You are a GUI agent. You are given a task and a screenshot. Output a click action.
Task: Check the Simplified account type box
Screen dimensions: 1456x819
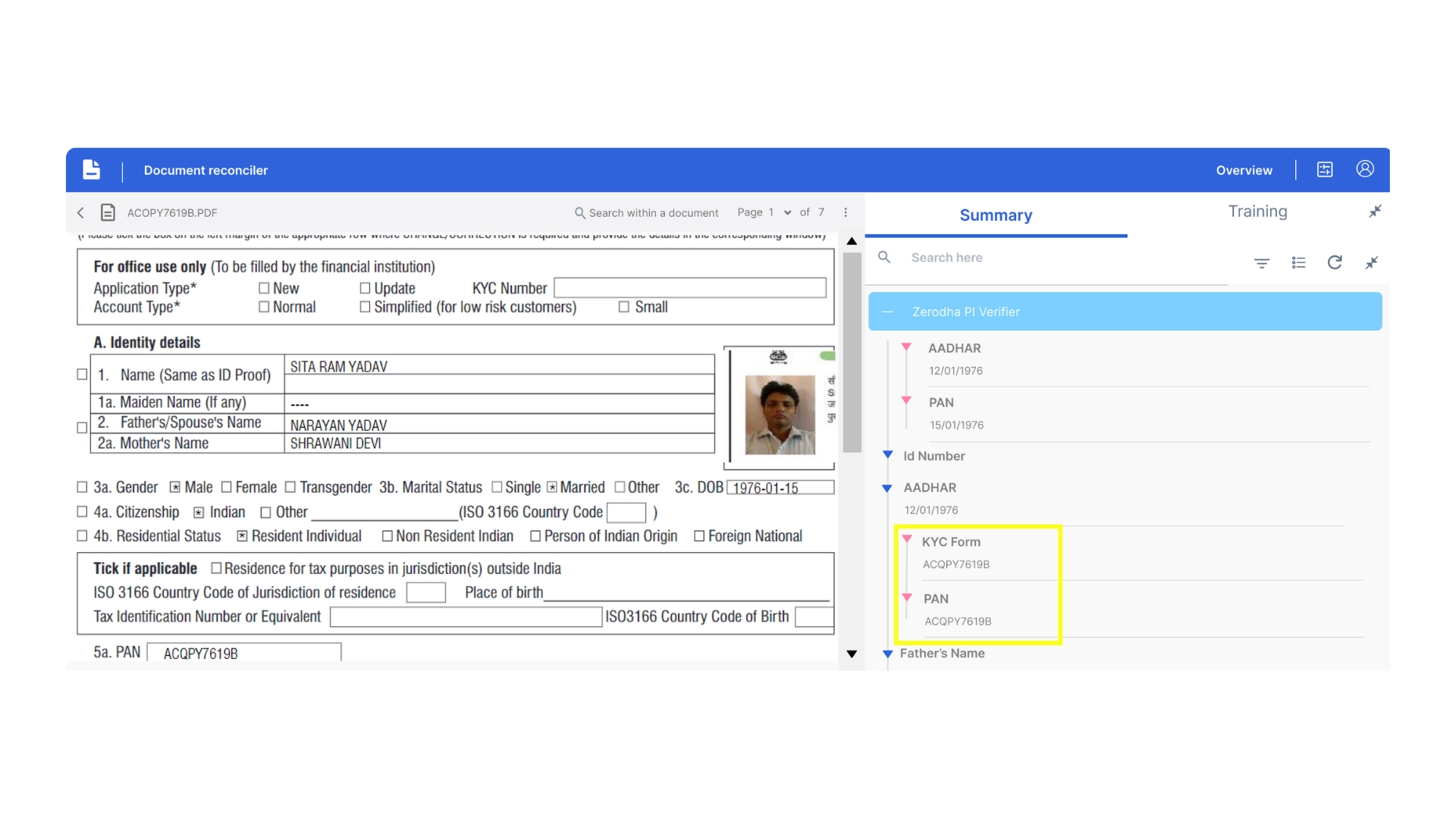365,307
